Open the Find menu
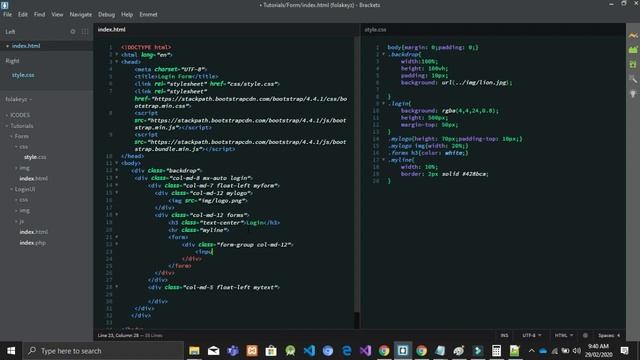This screenshot has width=640, height=360. pos(40,14)
